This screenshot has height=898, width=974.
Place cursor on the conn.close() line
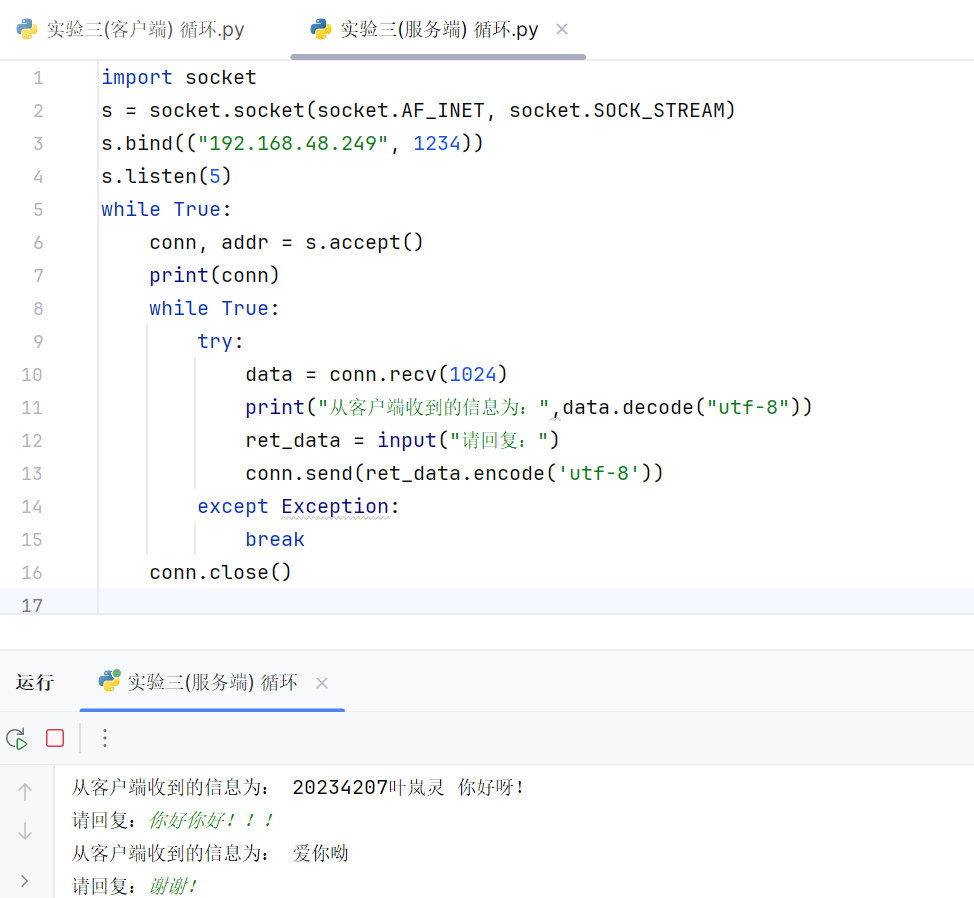pyautogui.click(x=220, y=572)
